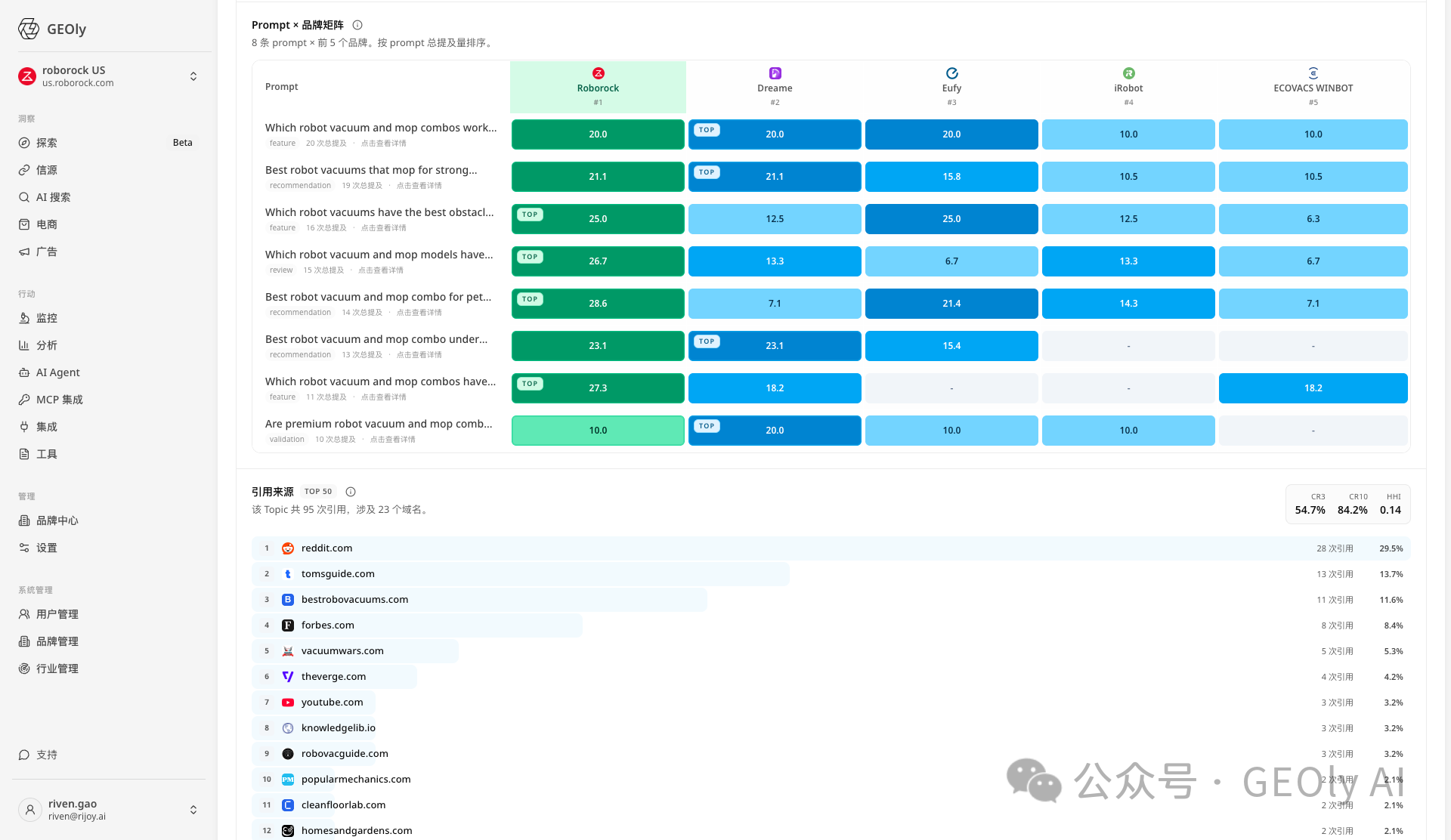
Task: Open the robovacguide.com citation row
Action: tap(831, 754)
